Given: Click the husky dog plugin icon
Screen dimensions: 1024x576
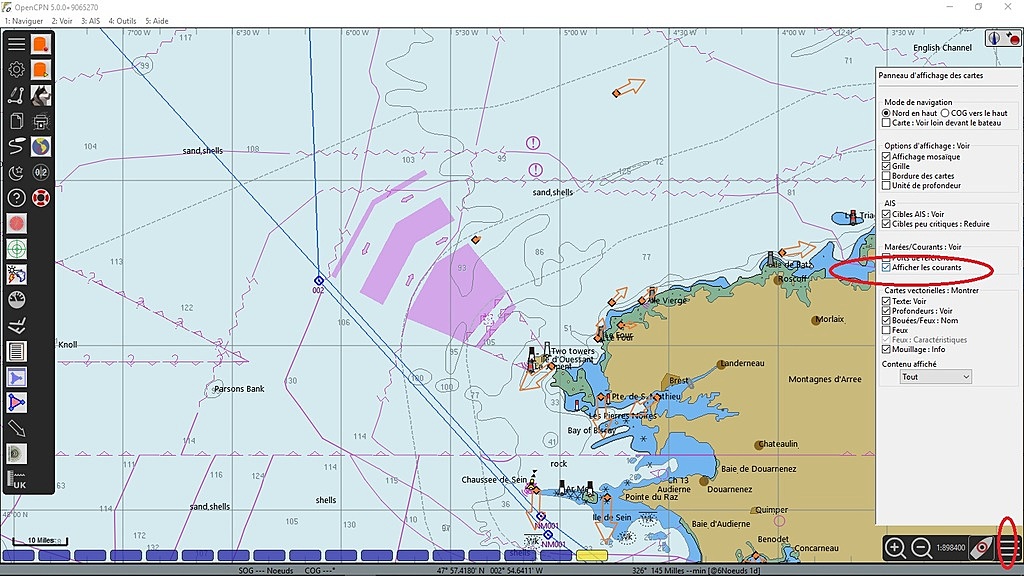Looking at the screenshot, I should pyautogui.click(x=41, y=95).
